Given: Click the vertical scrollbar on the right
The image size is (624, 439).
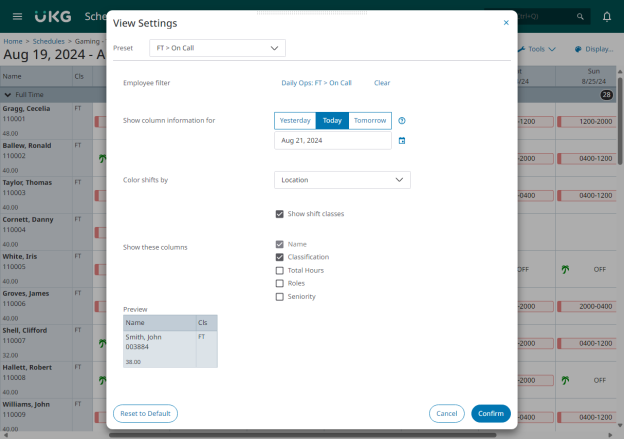Looking at the screenshot, I should pos(620,121).
